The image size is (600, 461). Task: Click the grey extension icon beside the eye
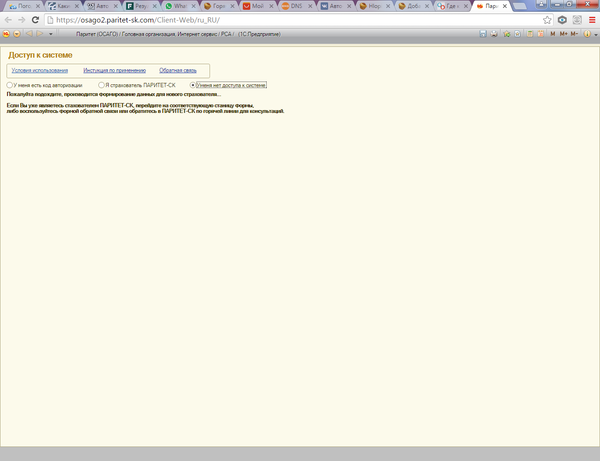click(577, 20)
